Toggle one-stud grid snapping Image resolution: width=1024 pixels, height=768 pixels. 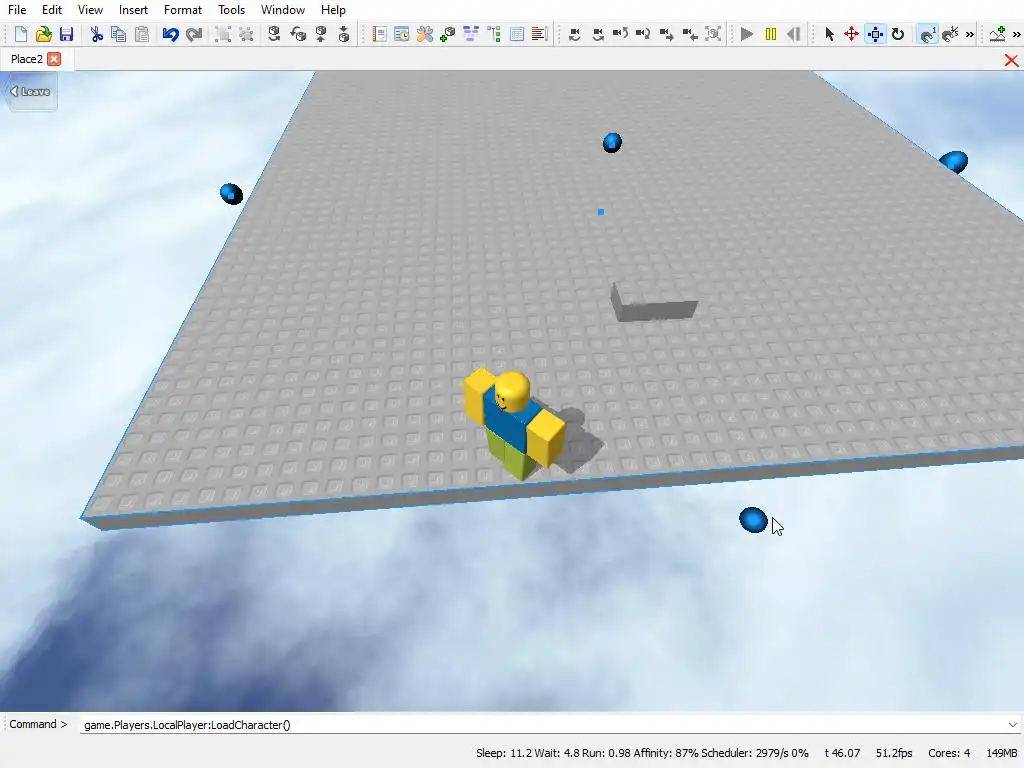click(927, 34)
